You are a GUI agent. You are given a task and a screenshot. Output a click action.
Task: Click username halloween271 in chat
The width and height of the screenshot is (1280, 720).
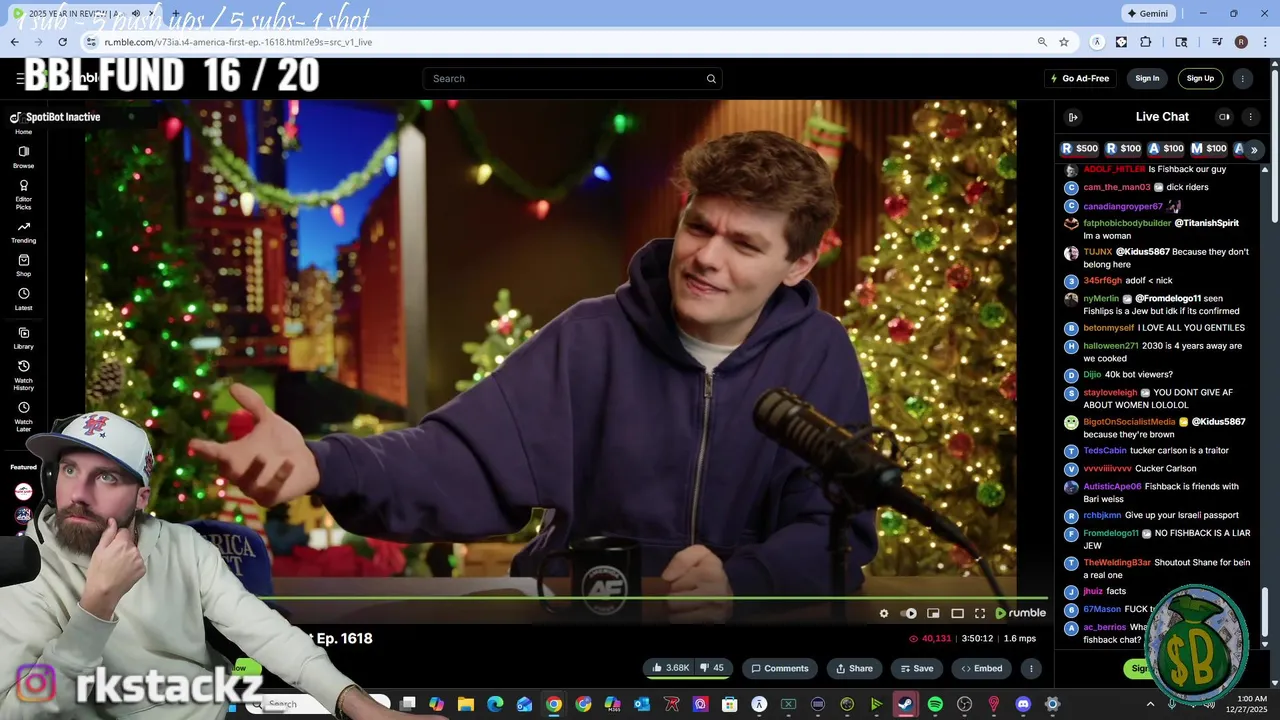(1111, 346)
